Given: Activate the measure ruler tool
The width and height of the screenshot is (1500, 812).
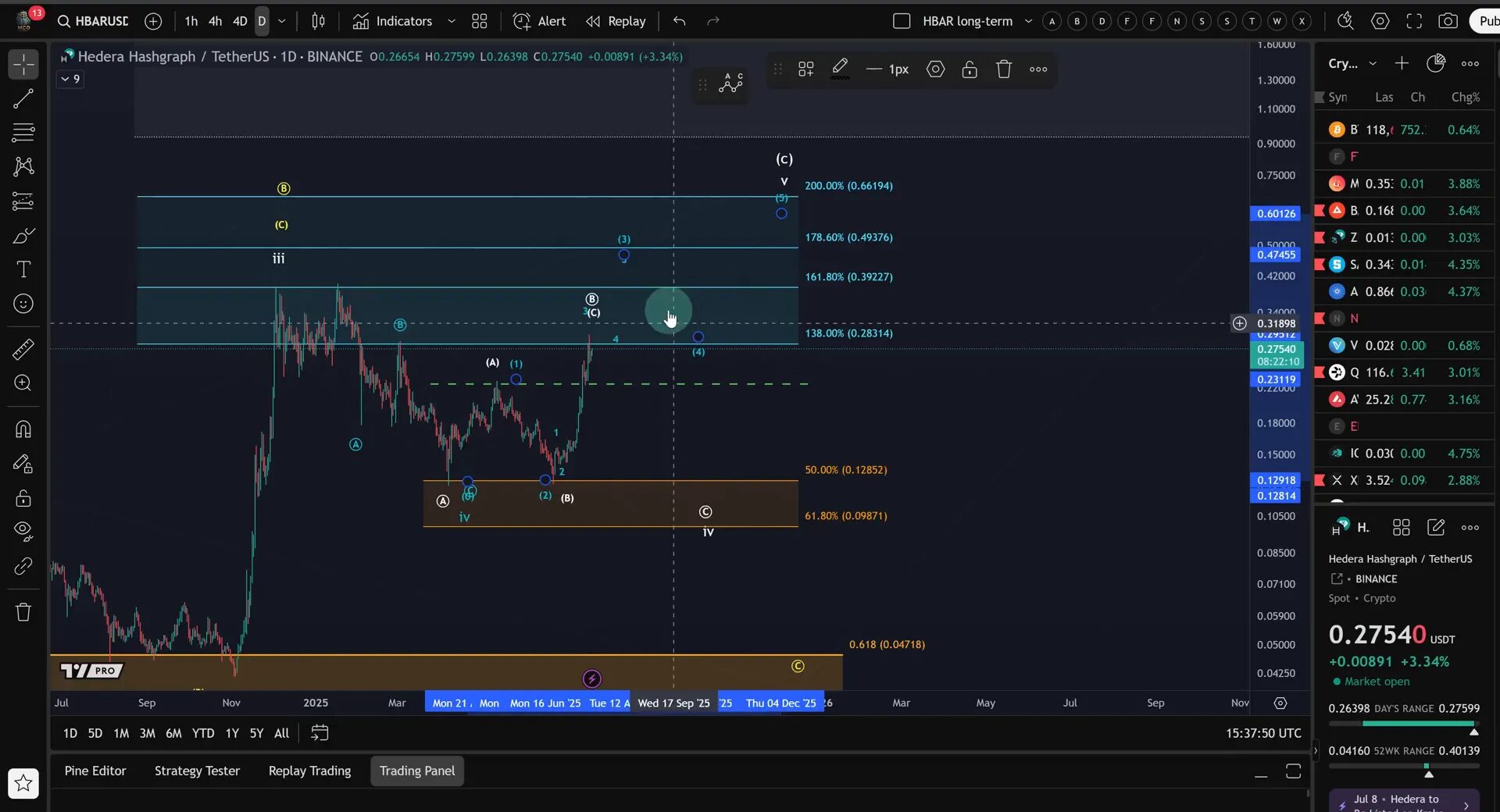Looking at the screenshot, I should click(x=23, y=349).
